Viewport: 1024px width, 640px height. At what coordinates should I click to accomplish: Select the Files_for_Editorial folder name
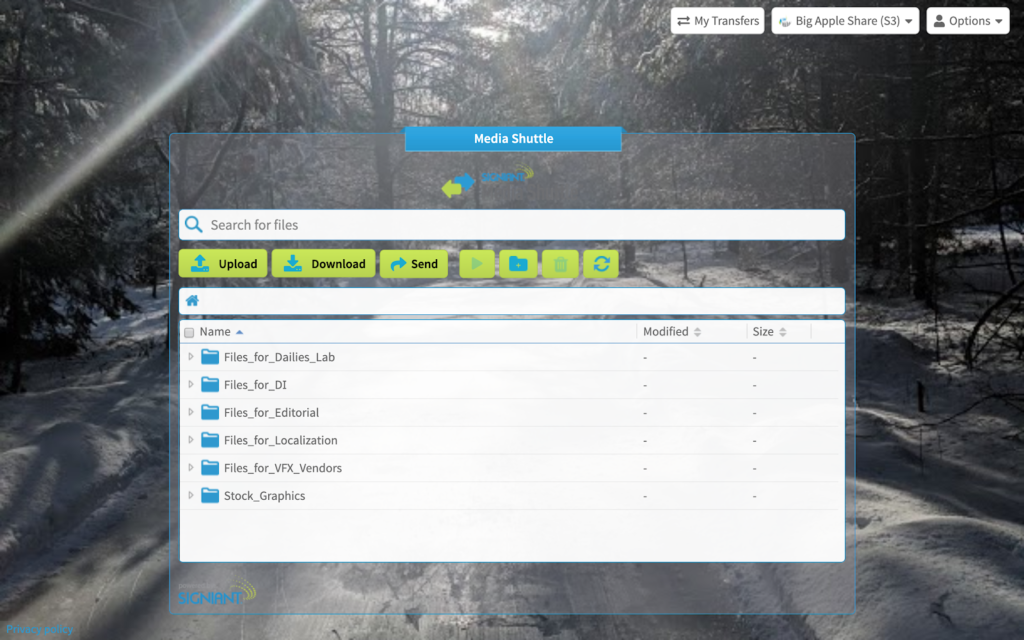coord(272,413)
